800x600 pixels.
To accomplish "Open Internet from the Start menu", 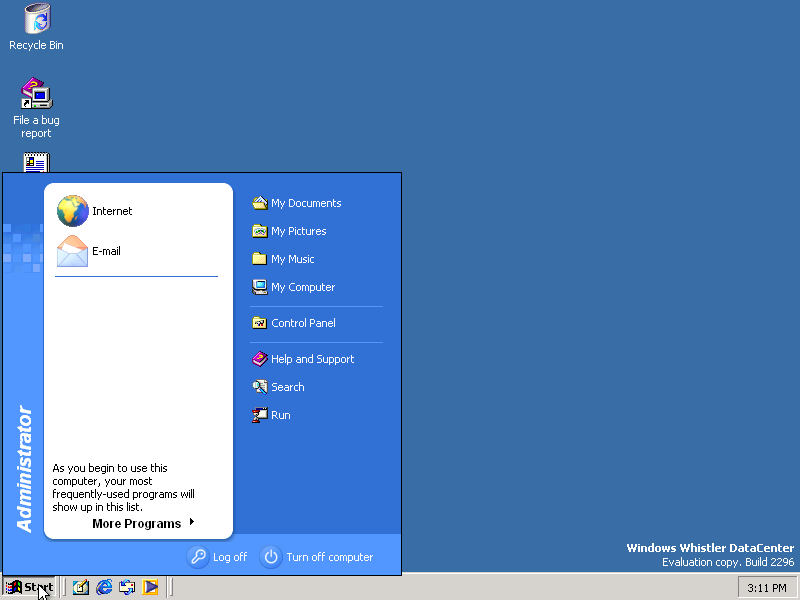I will (112, 211).
